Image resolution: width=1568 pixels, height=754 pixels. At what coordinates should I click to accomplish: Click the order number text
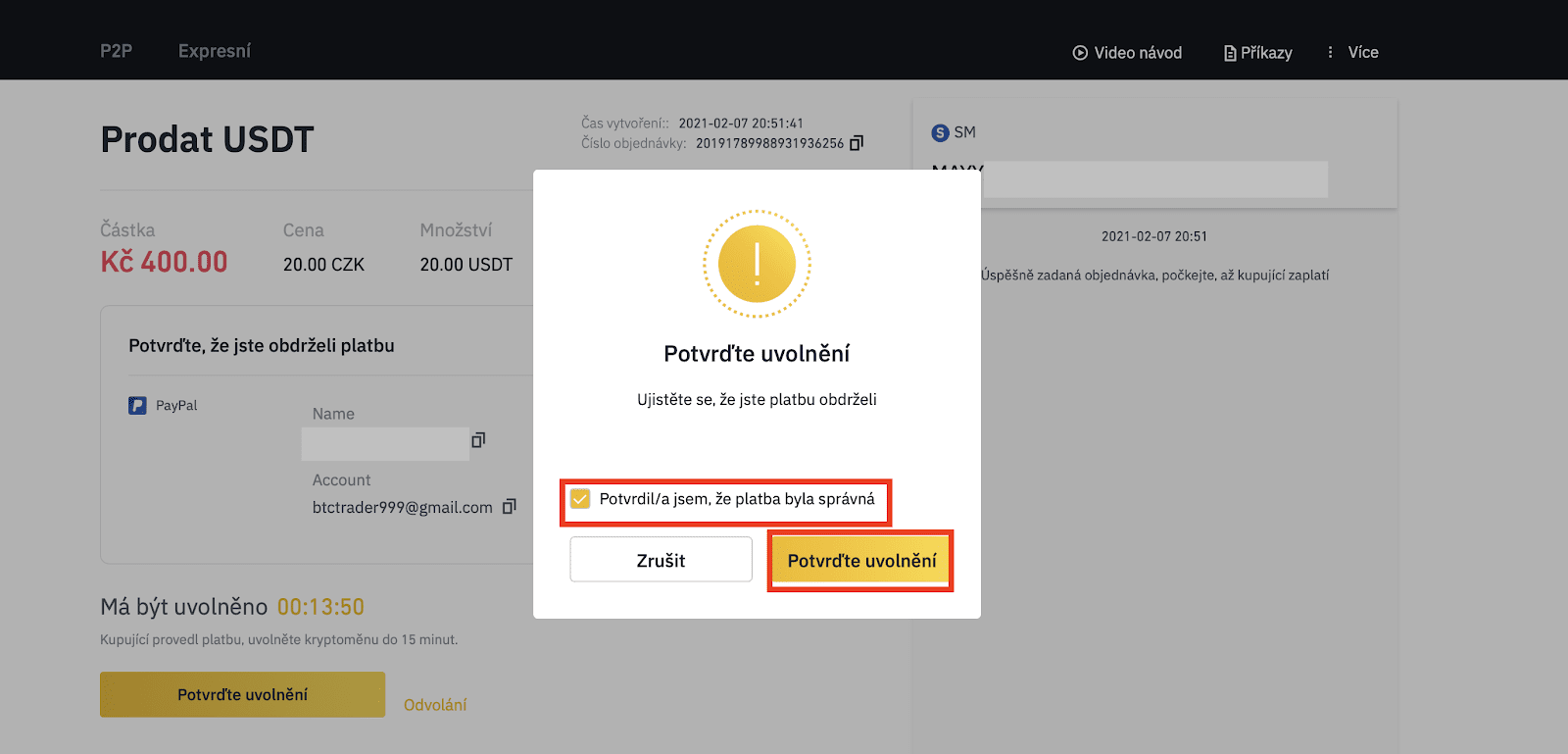[x=769, y=143]
